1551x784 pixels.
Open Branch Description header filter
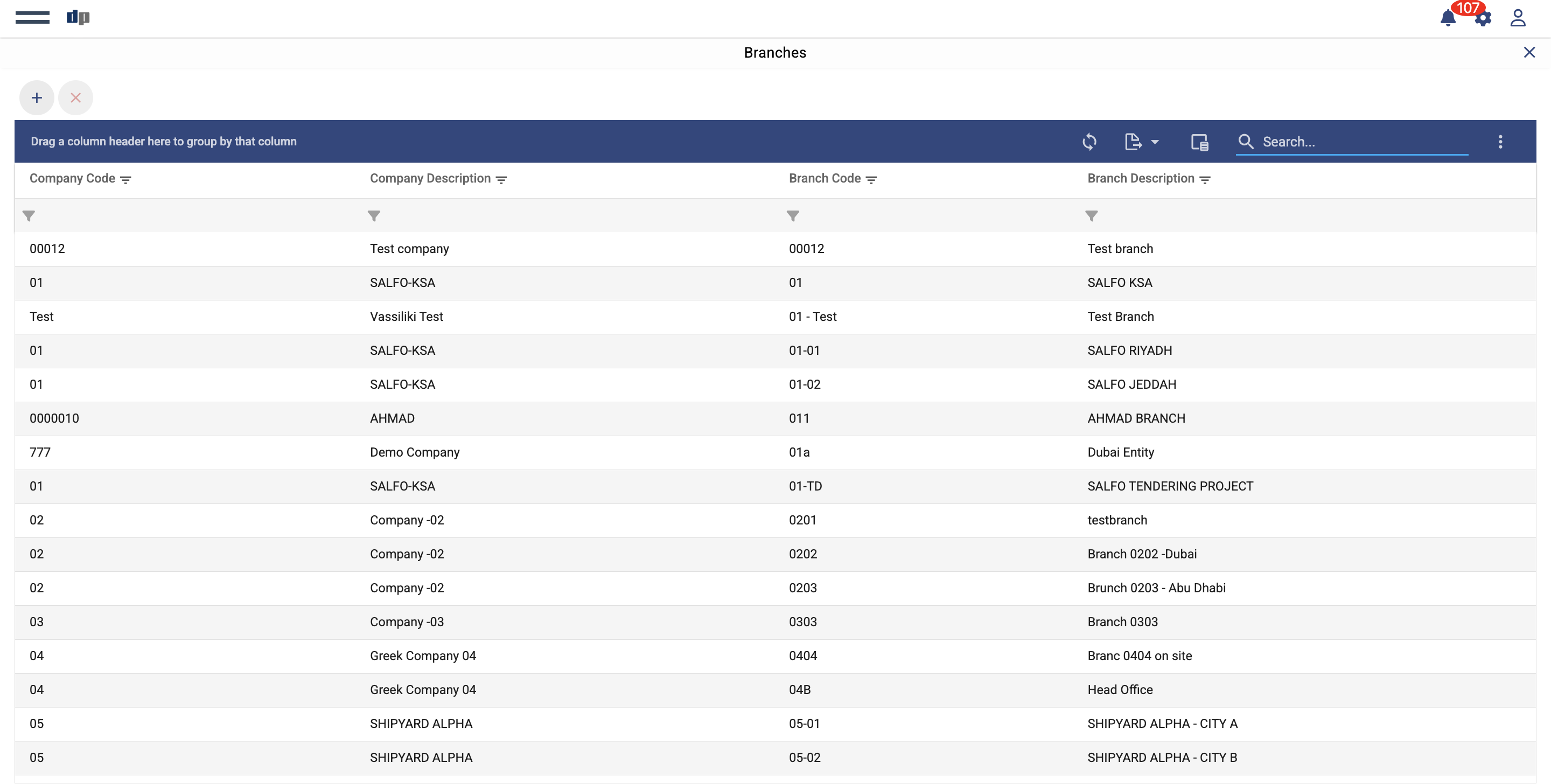pos(1204,179)
